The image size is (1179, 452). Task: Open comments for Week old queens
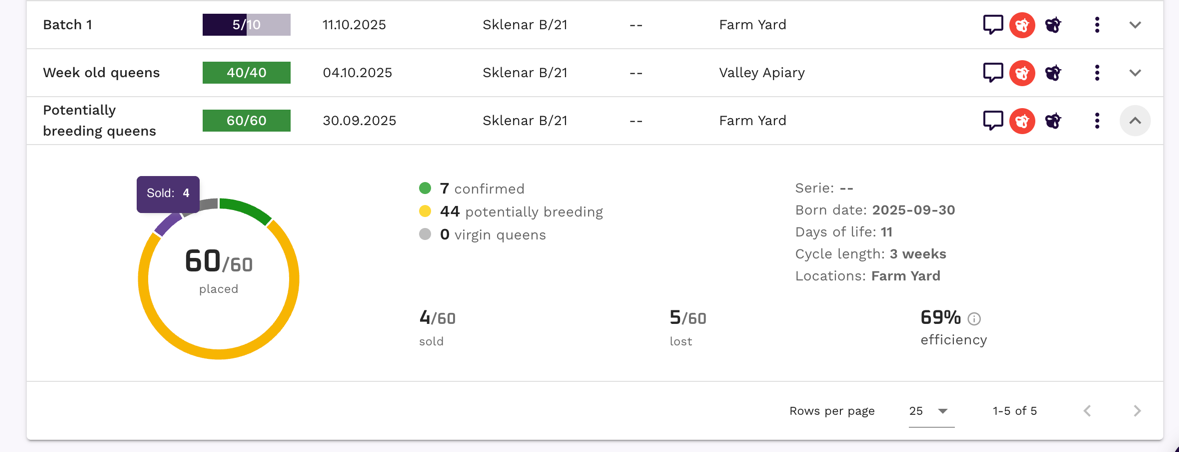992,73
